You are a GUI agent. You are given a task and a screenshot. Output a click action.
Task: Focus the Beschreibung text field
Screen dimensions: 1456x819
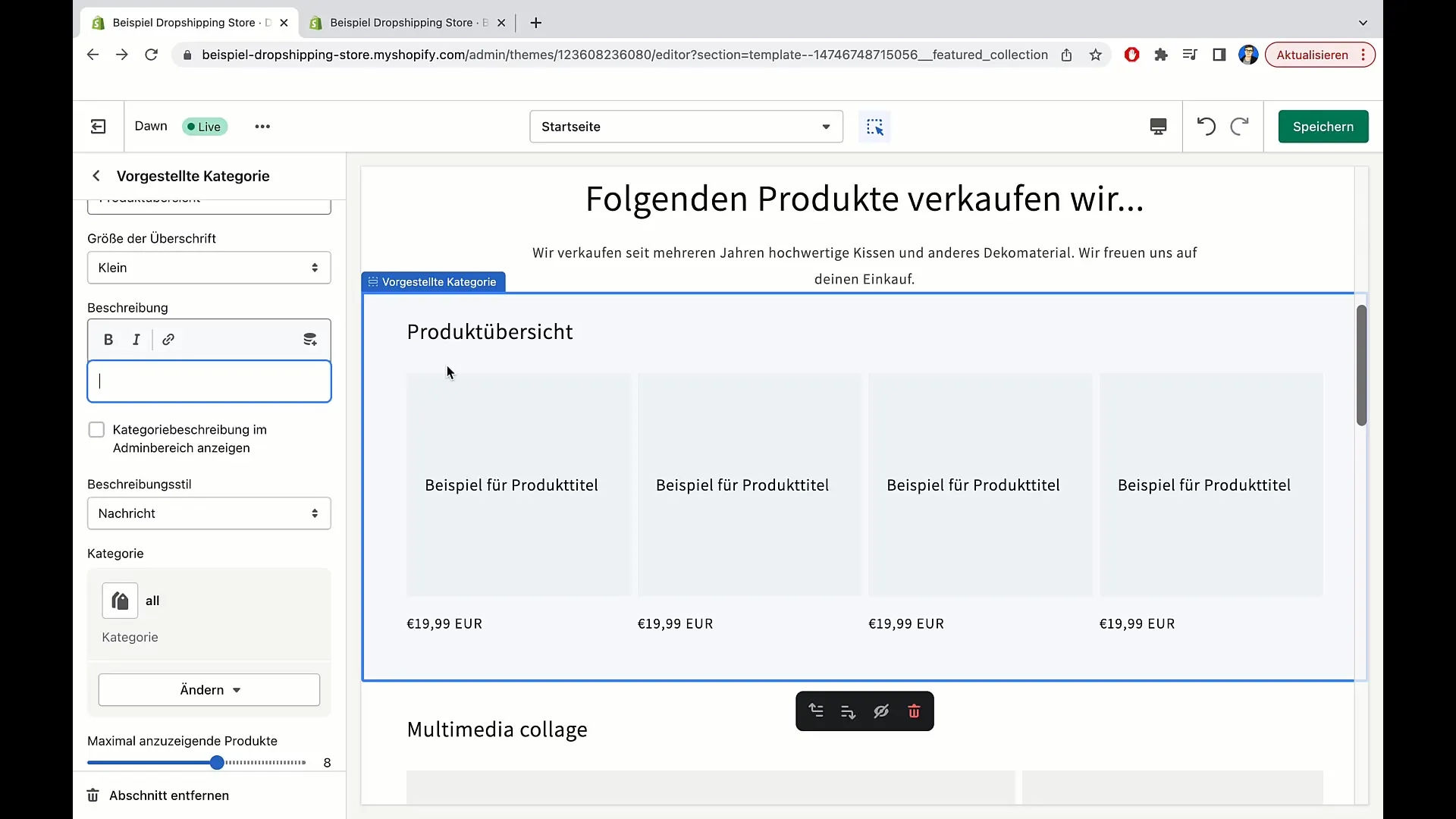pos(209,381)
